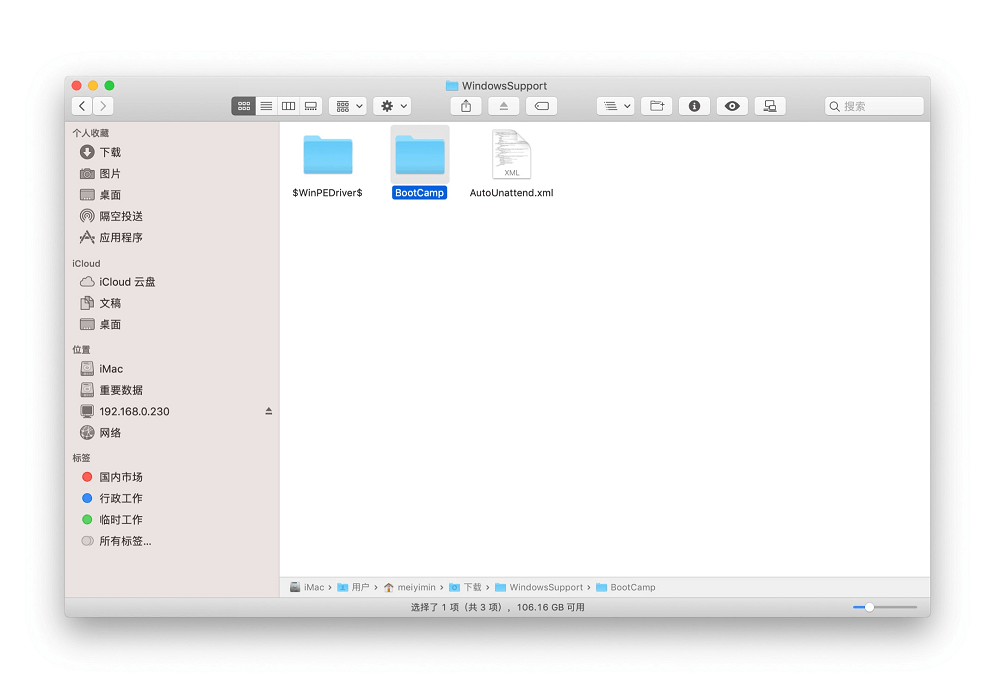Select 应用程序 in the sidebar
Screen dimensions: 1000x693
tap(120, 238)
